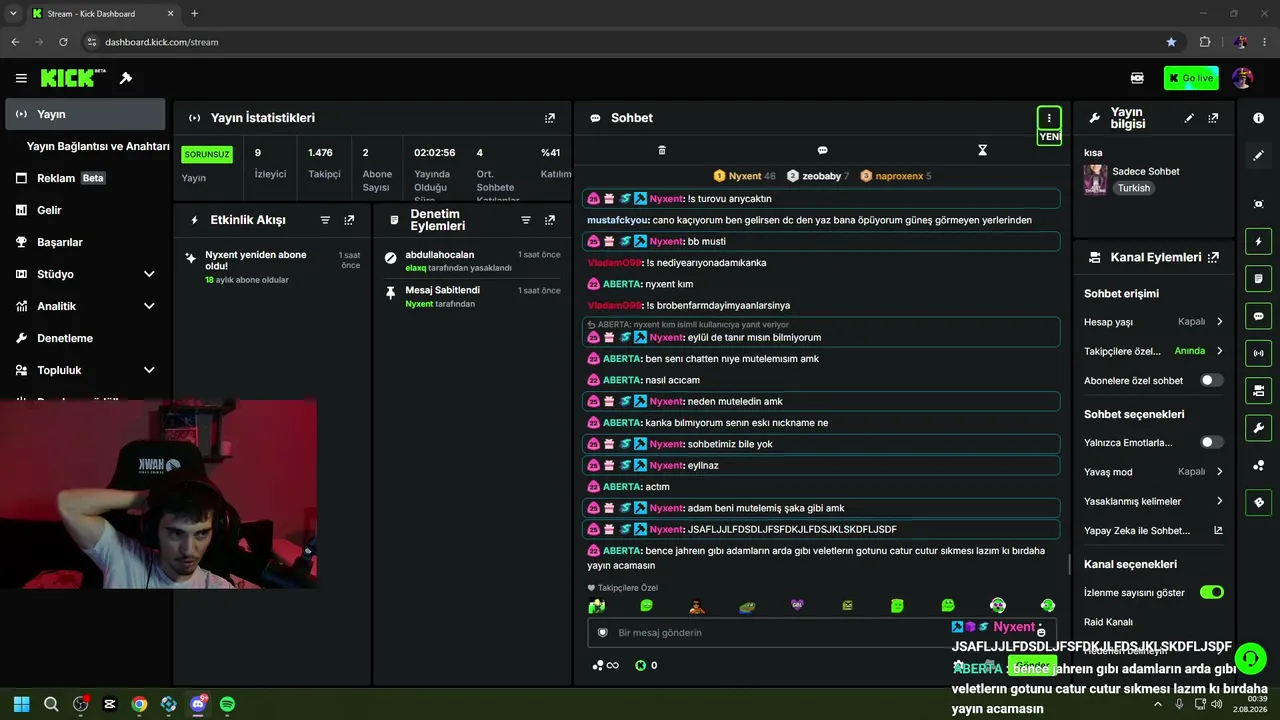Pick the purple heart emote
Screen dimensions: 1280x720
[797, 605]
